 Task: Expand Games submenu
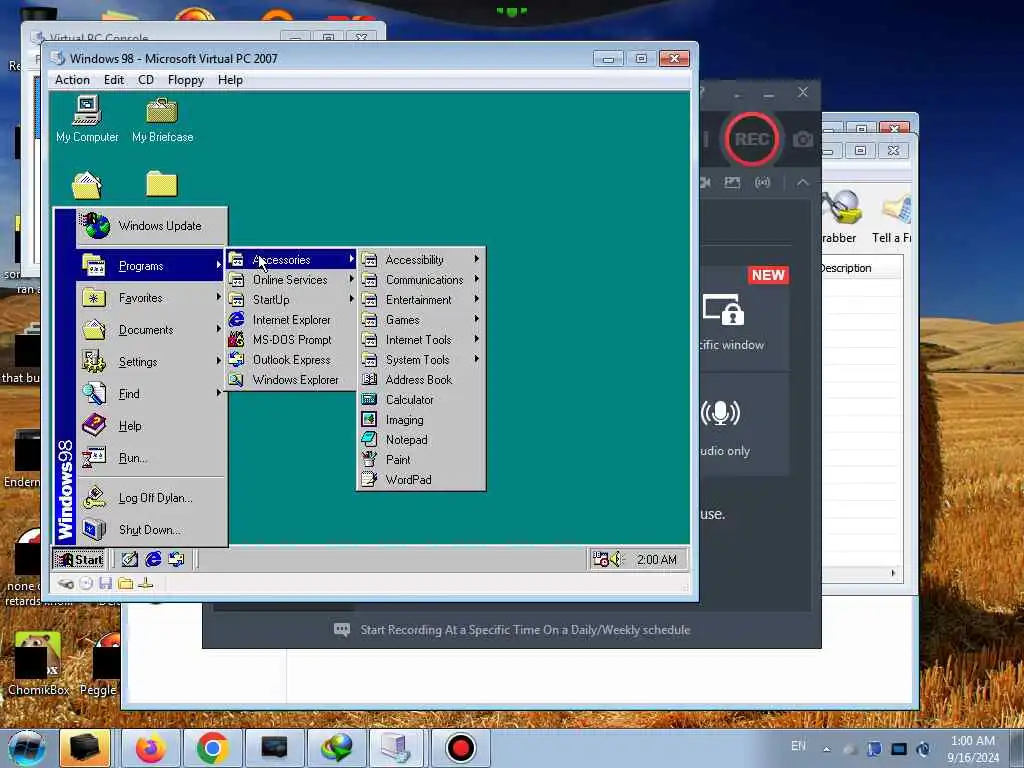pyautogui.click(x=421, y=319)
